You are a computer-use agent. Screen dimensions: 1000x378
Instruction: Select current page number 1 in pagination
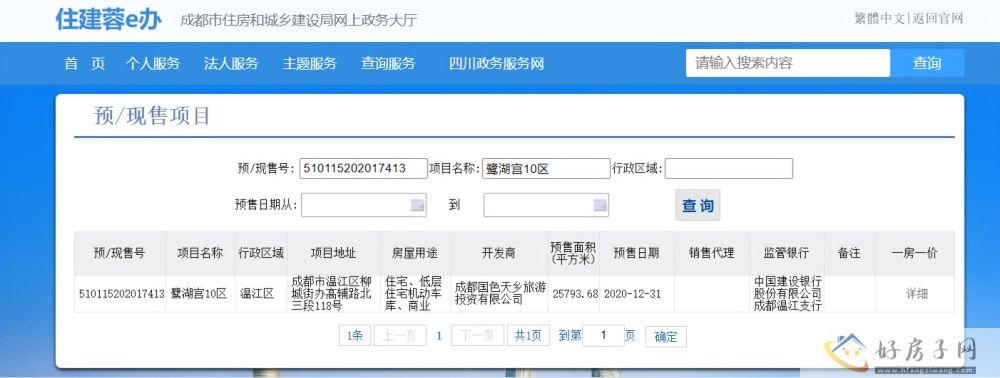(x=439, y=336)
